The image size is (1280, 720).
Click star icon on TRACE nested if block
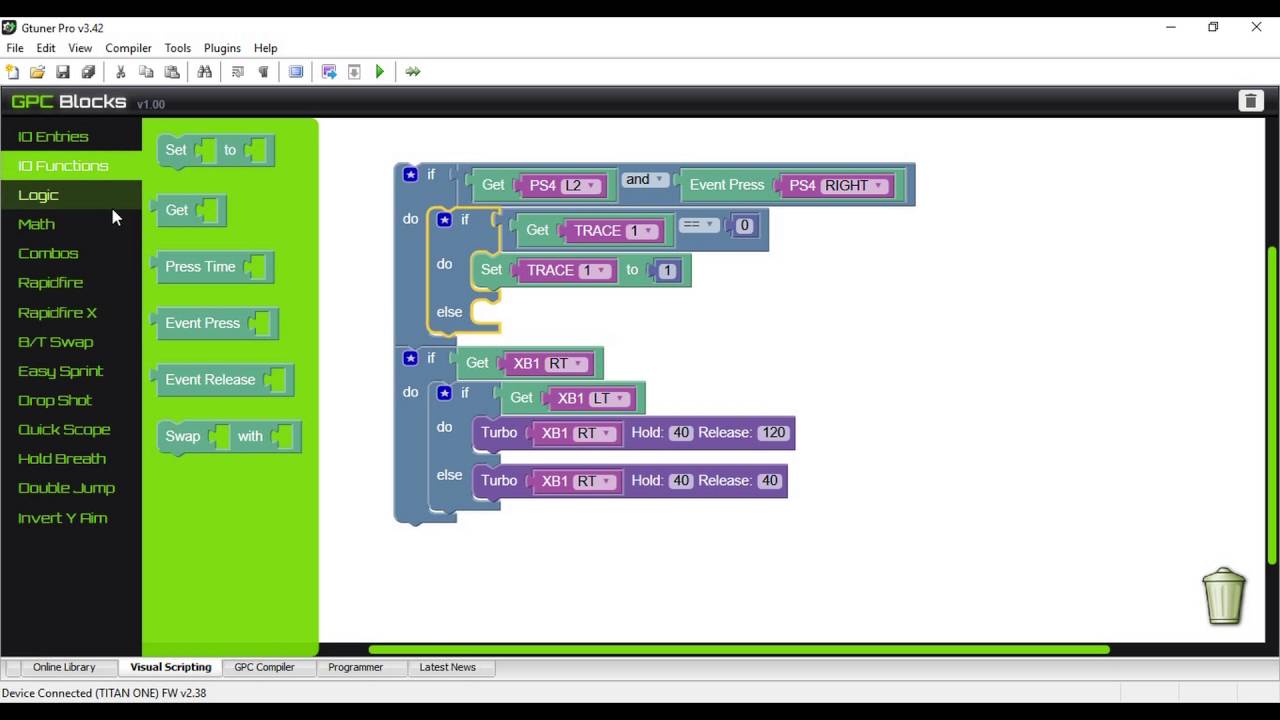click(x=444, y=219)
